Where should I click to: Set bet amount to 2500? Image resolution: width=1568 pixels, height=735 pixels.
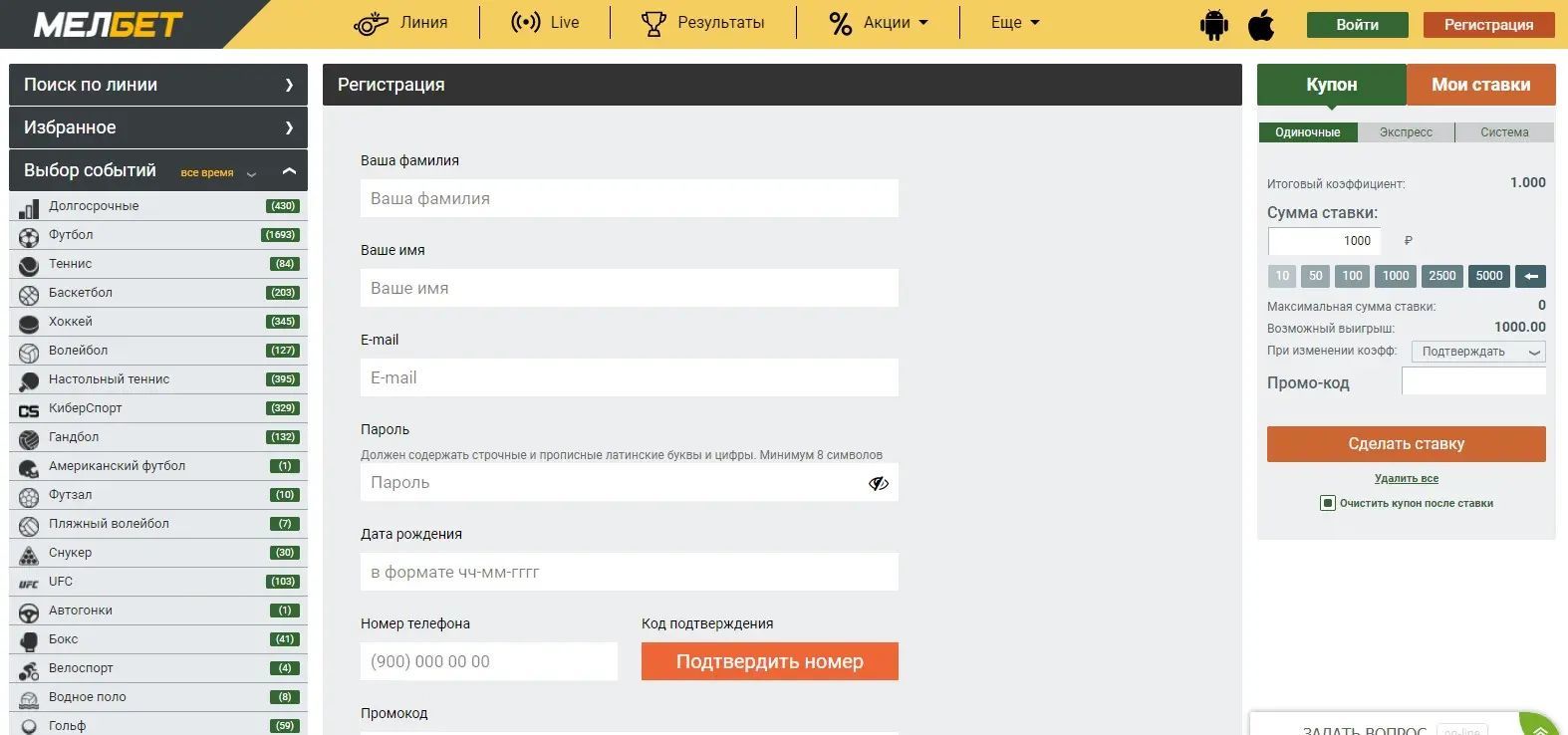click(1441, 276)
